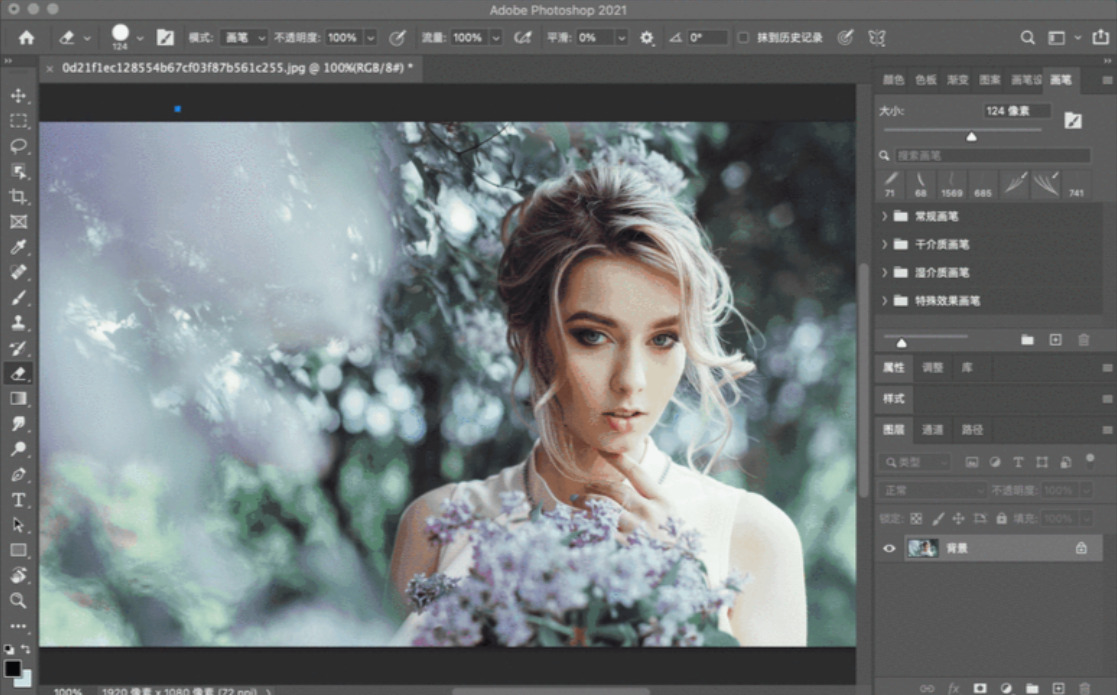Open the 模式 dropdown showing 画笔
The image size is (1117, 695).
(244, 38)
